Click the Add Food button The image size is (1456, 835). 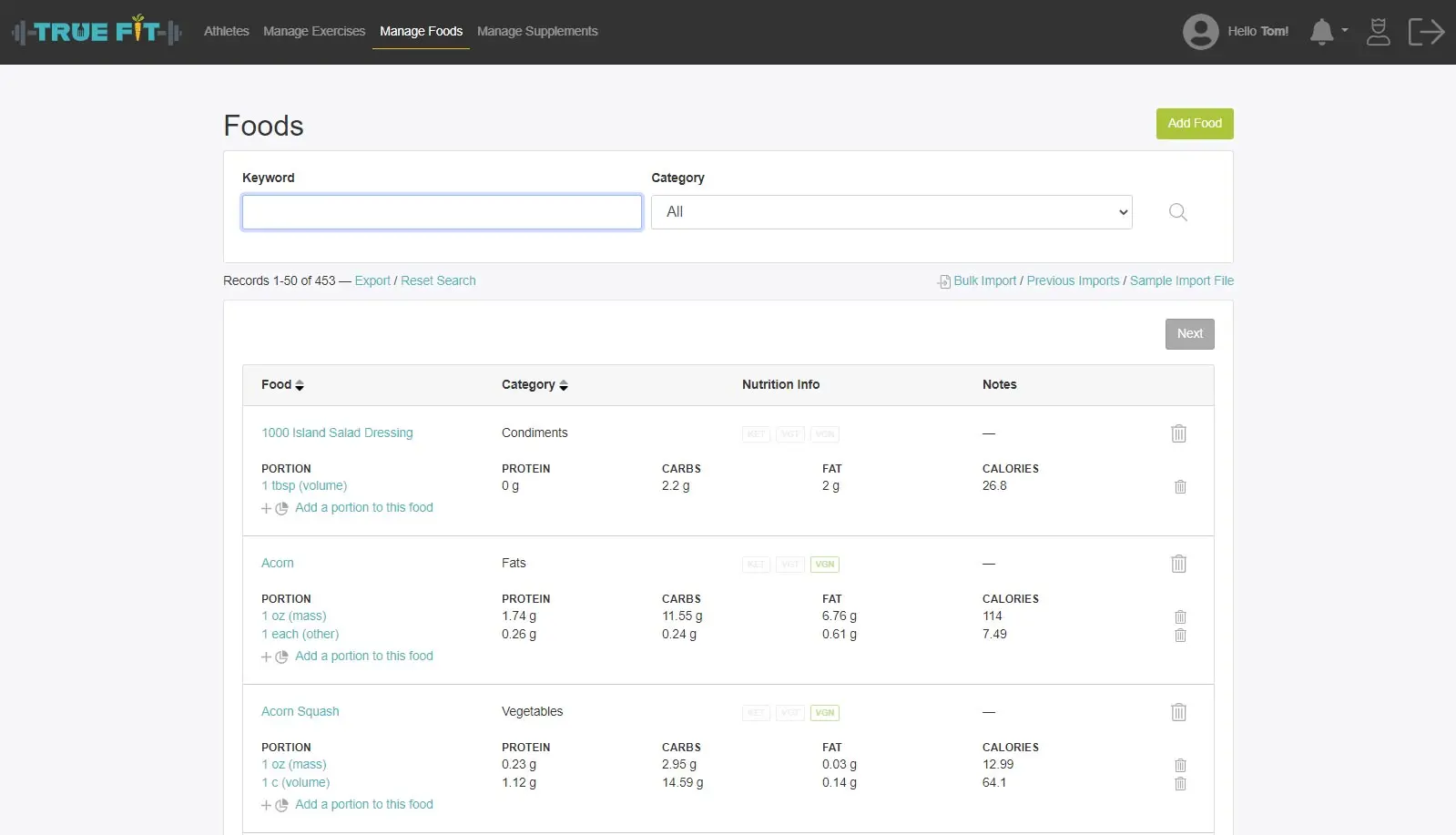(1195, 124)
